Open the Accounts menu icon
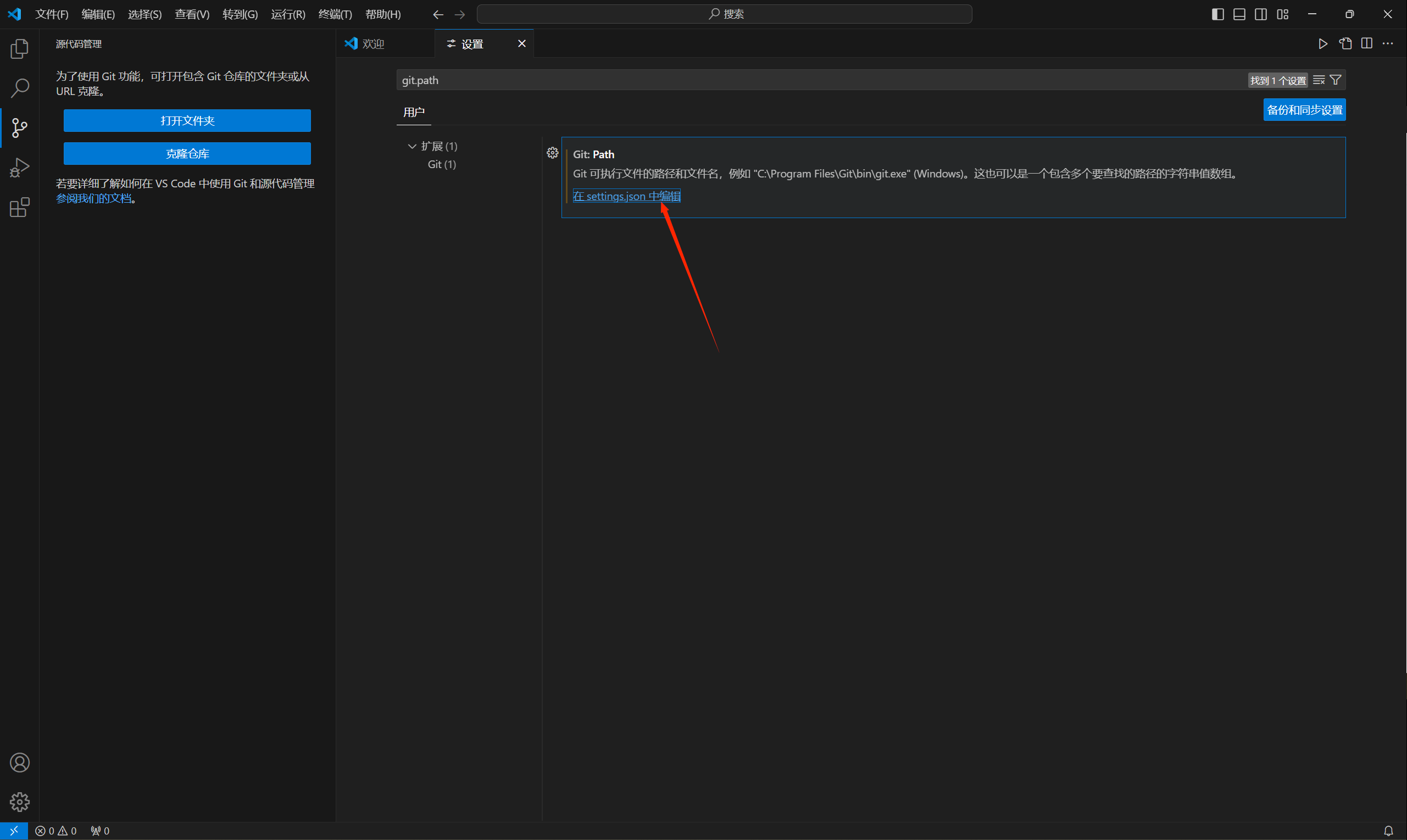The image size is (1407, 840). [19, 763]
